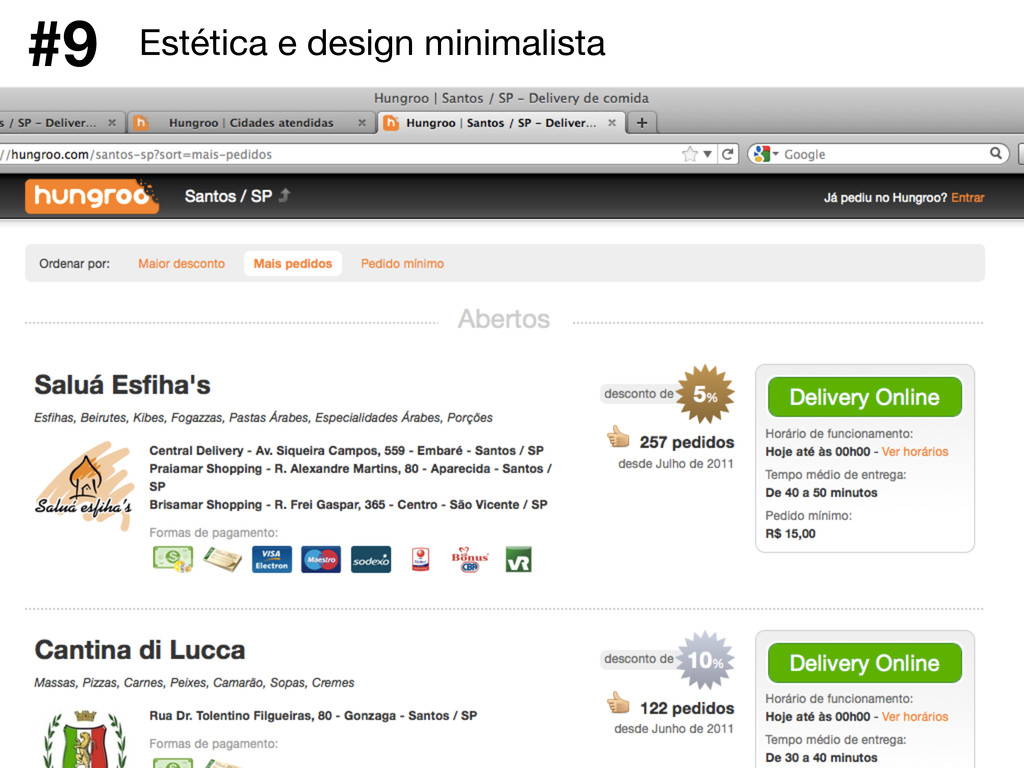This screenshot has width=1024, height=768.
Task: Open the Cantina di Lucca restaurant title
Action: point(140,650)
